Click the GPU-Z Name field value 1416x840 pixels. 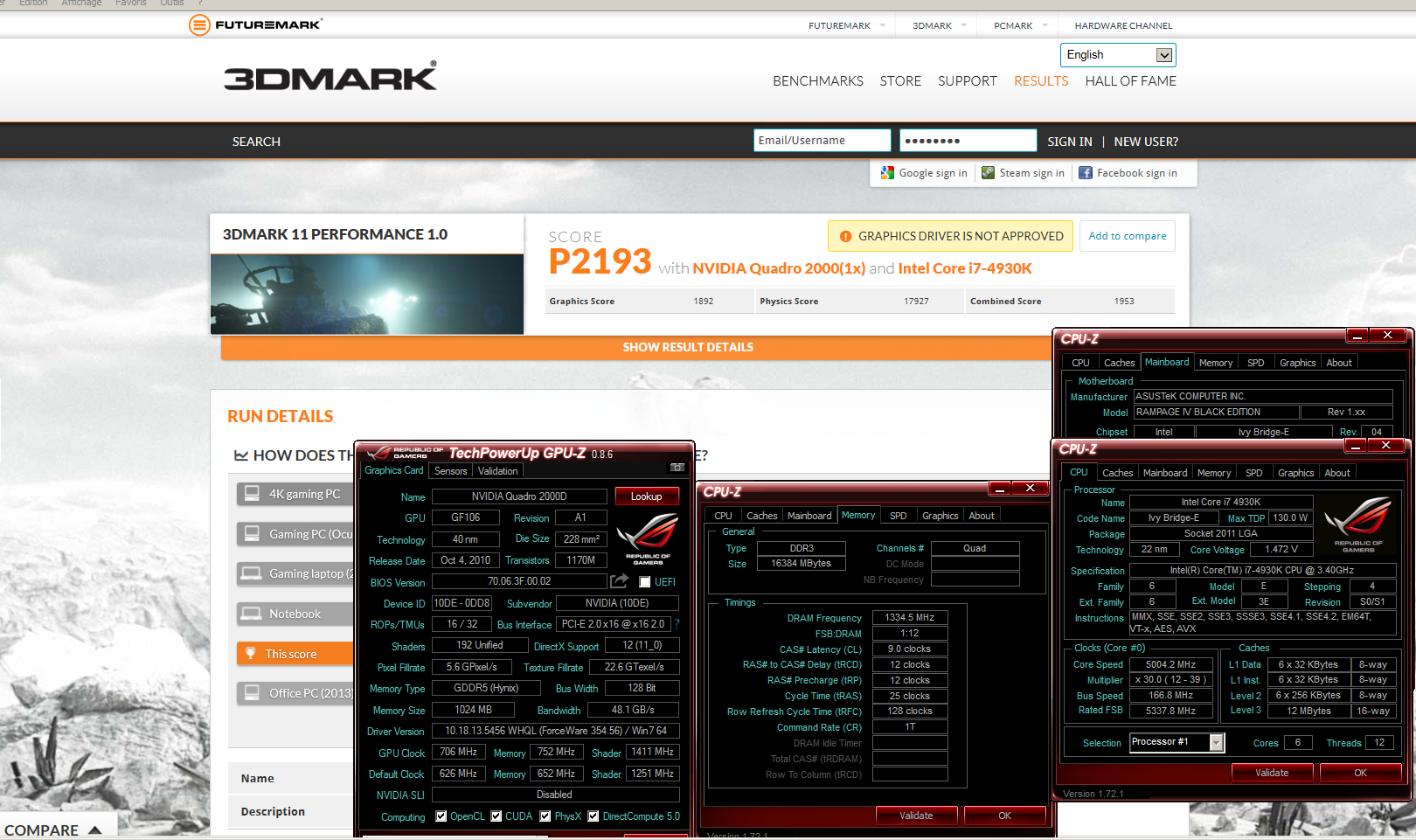(x=519, y=496)
